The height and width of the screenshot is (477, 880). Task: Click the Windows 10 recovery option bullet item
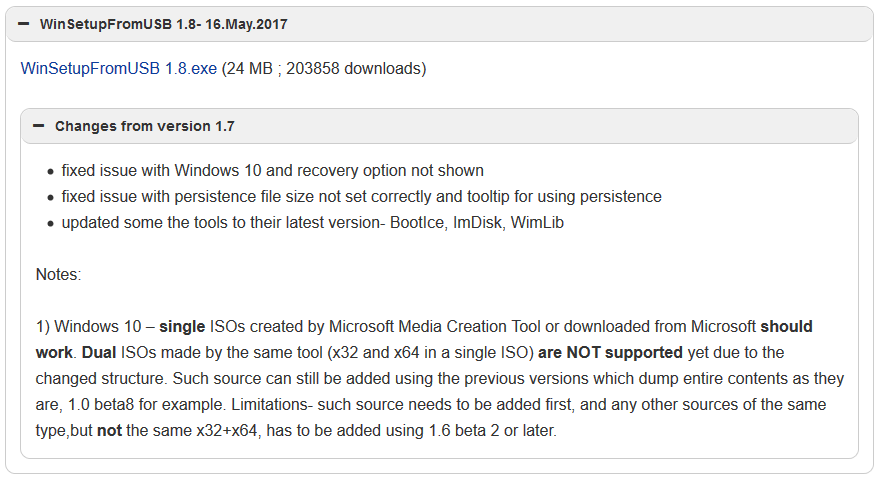(x=272, y=171)
